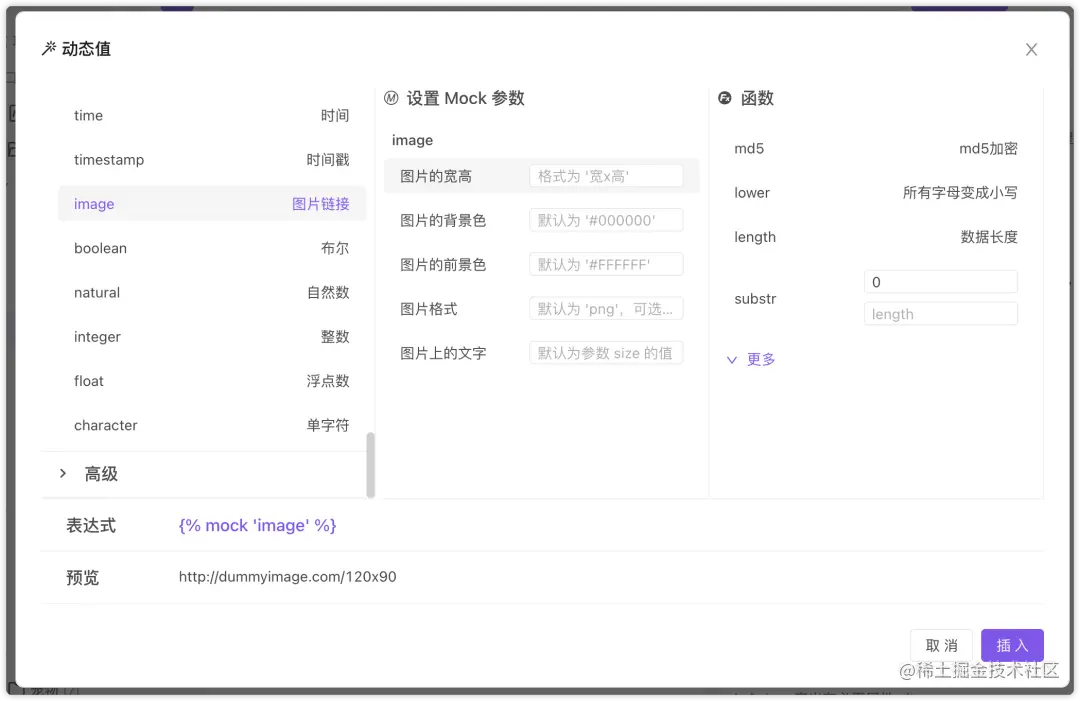Click the 插入 insert button
The image size is (1080, 701).
[x=1012, y=645]
